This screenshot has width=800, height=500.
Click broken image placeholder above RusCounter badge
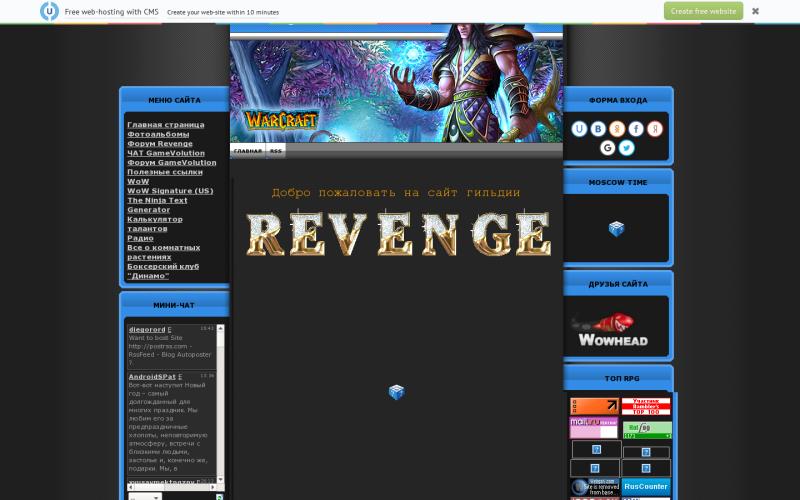pyautogui.click(x=646, y=468)
